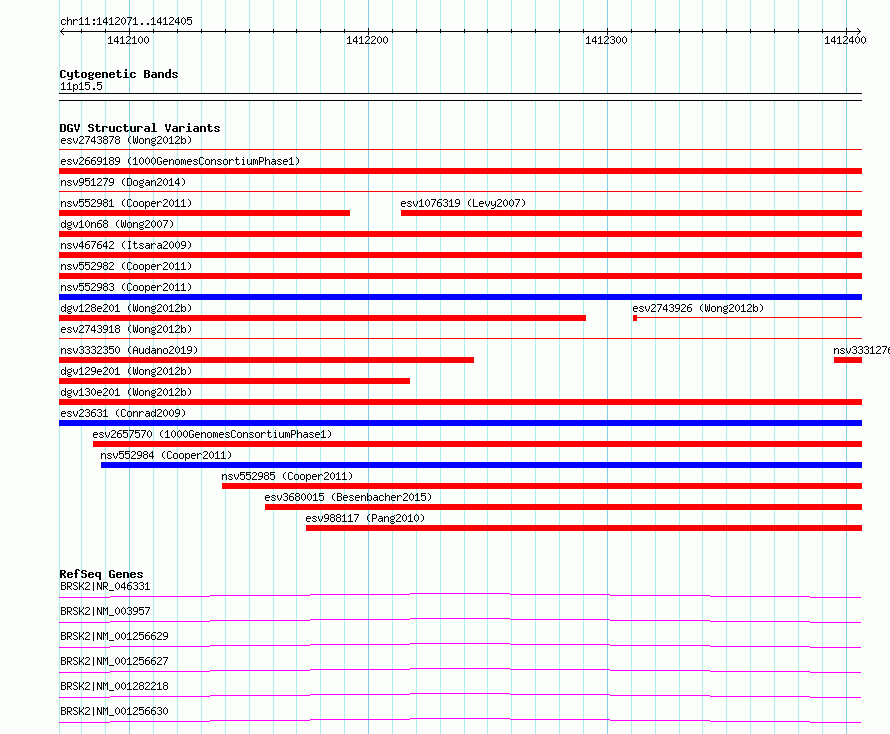The height and width of the screenshot is (734, 890).
Task: Open BRSK2|NR_046331 gene transcript
Action: pyautogui.click(x=105, y=586)
